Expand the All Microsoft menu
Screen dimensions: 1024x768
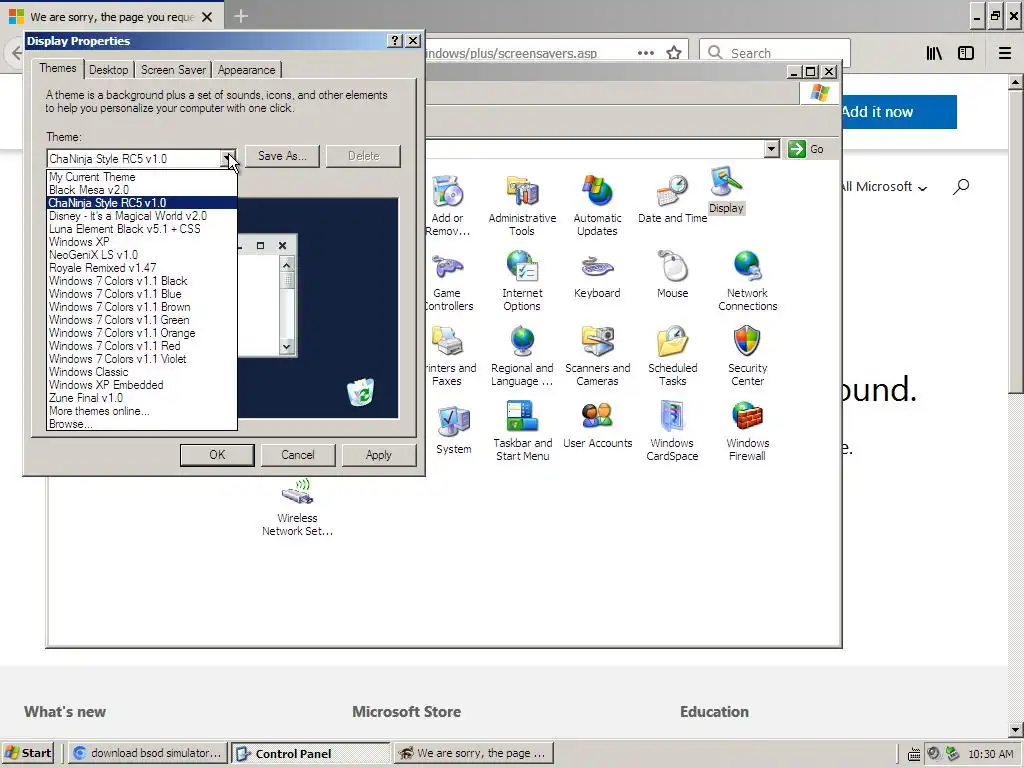click(884, 187)
